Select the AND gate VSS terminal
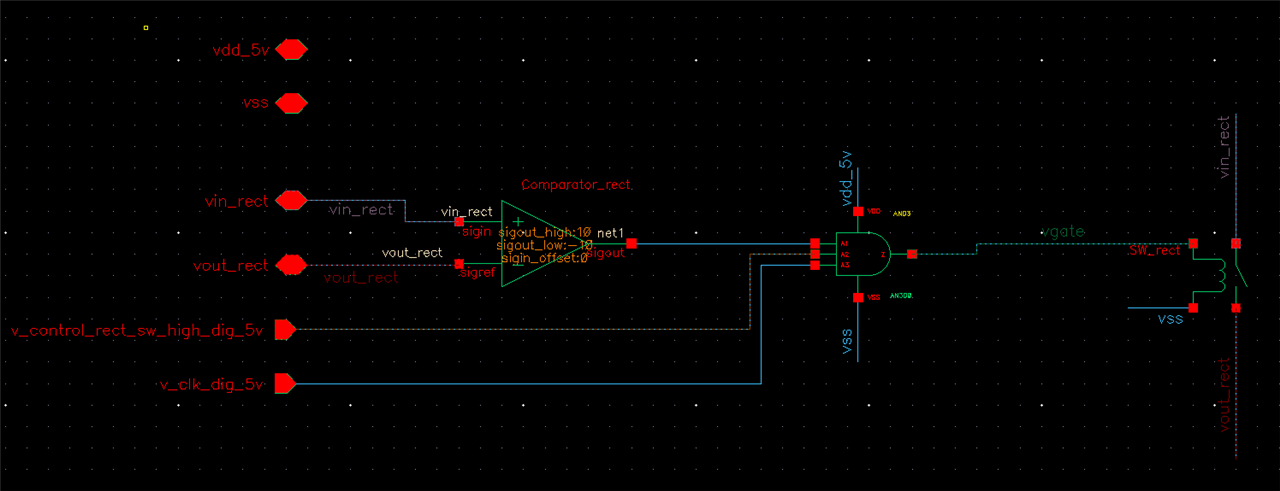This screenshot has width=1280, height=491. (x=859, y=297)
